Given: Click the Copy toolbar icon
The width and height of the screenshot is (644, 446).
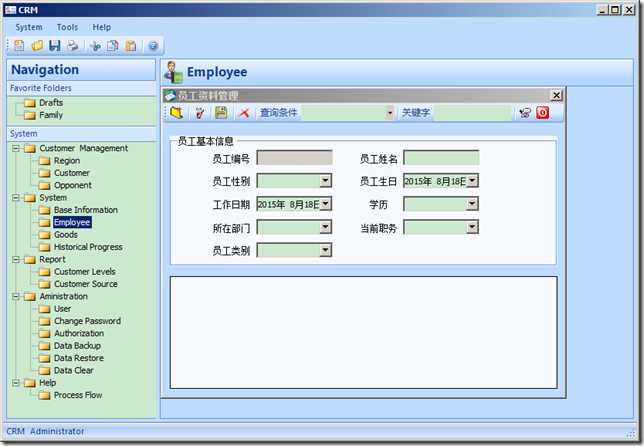Looking at the screenshot, I should click(113, 46).
